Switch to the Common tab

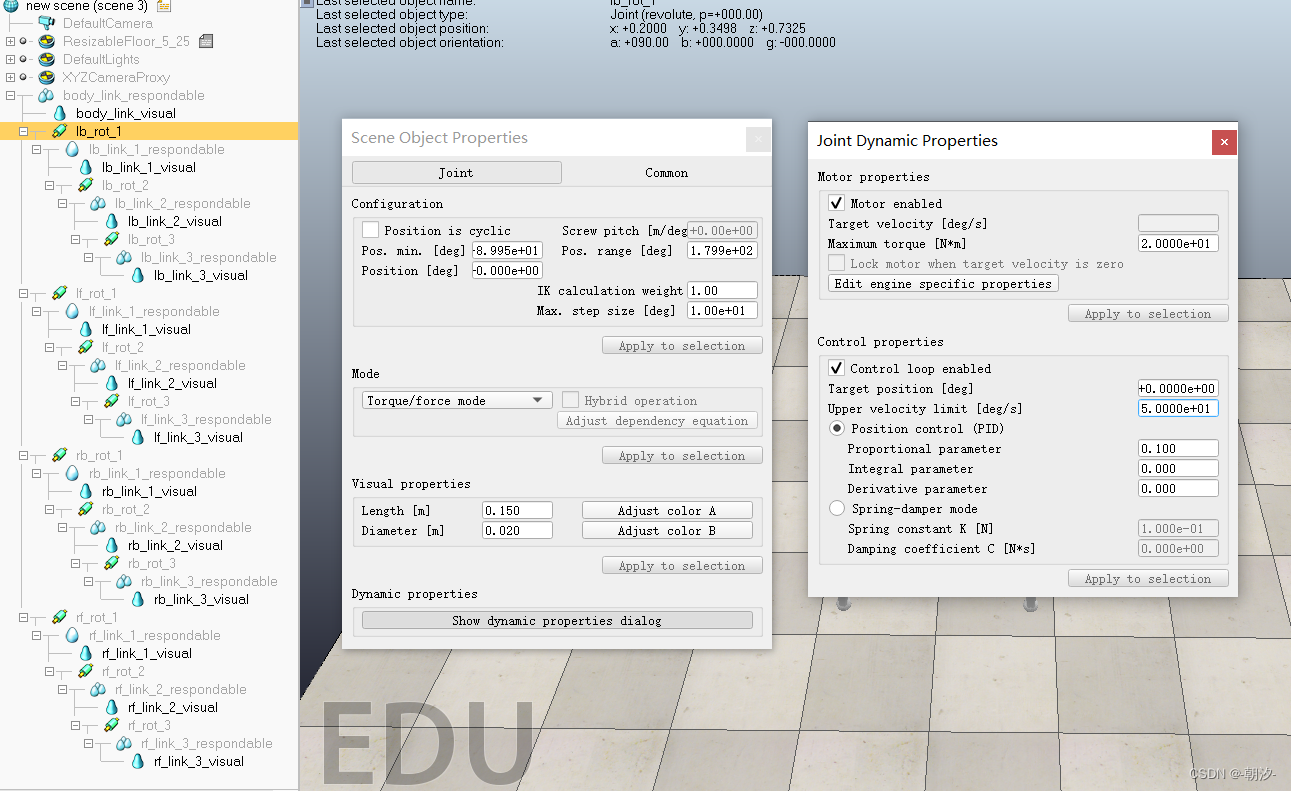(x=666, y=172)
